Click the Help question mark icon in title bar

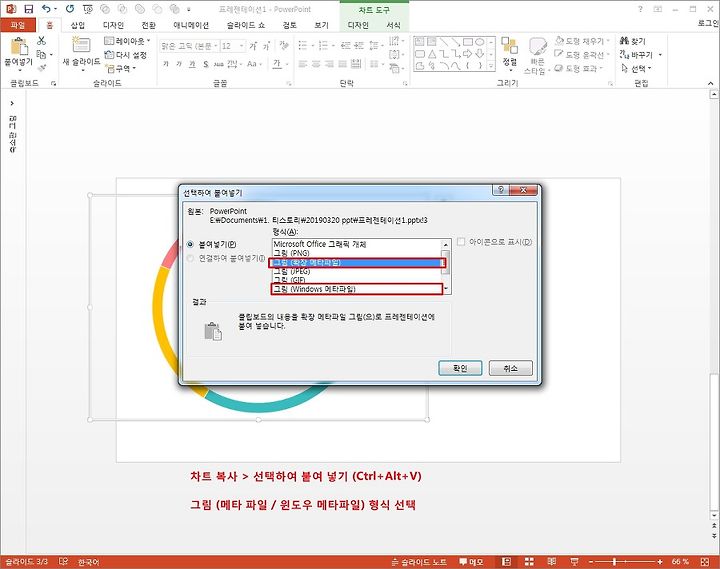point(640,9)
